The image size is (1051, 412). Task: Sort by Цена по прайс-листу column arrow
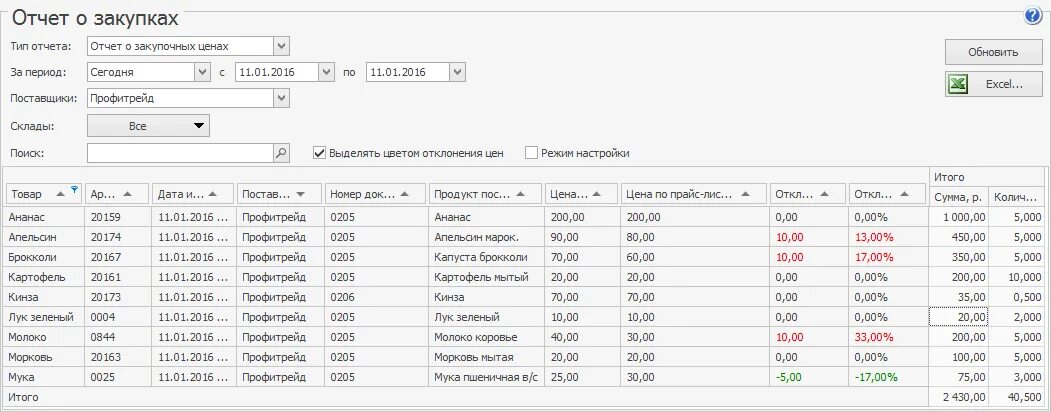745,194
